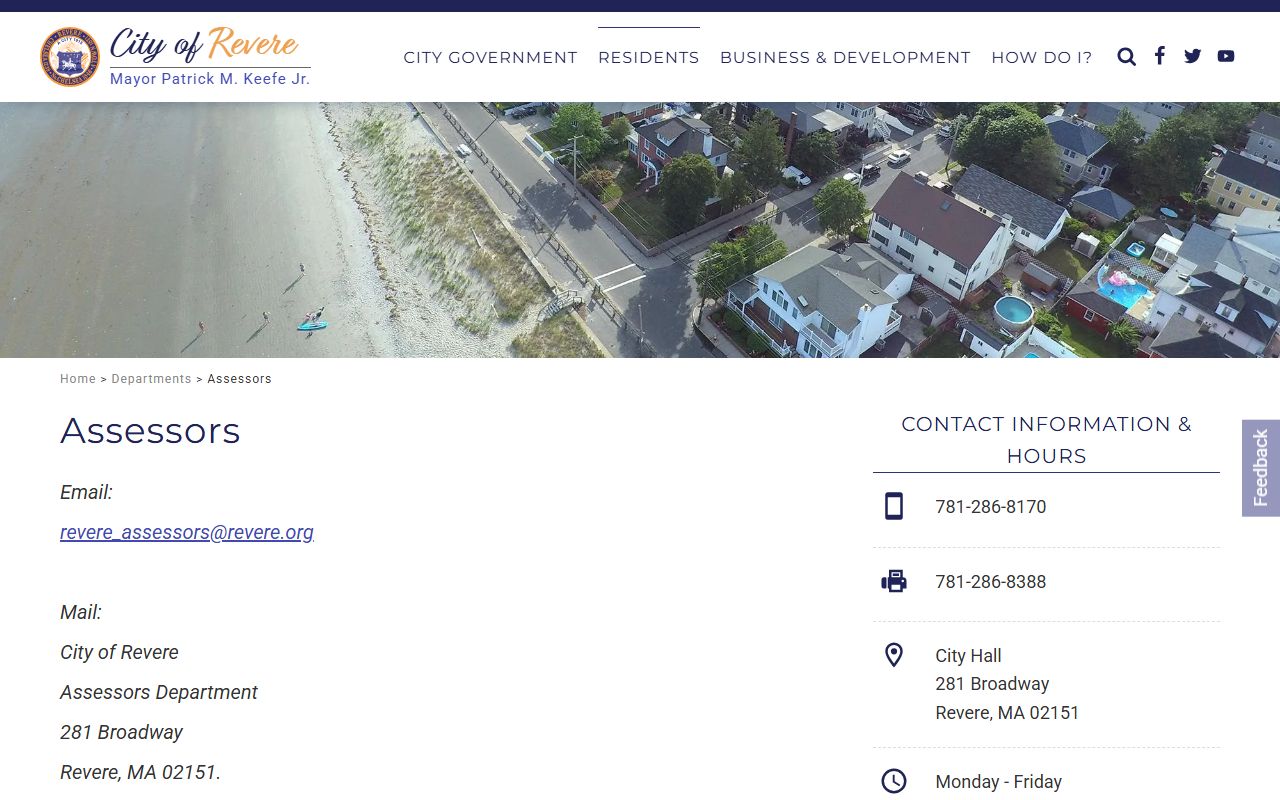Click the location pin icon by City Hall
The image size is (1280, 800).
point(894,655)
